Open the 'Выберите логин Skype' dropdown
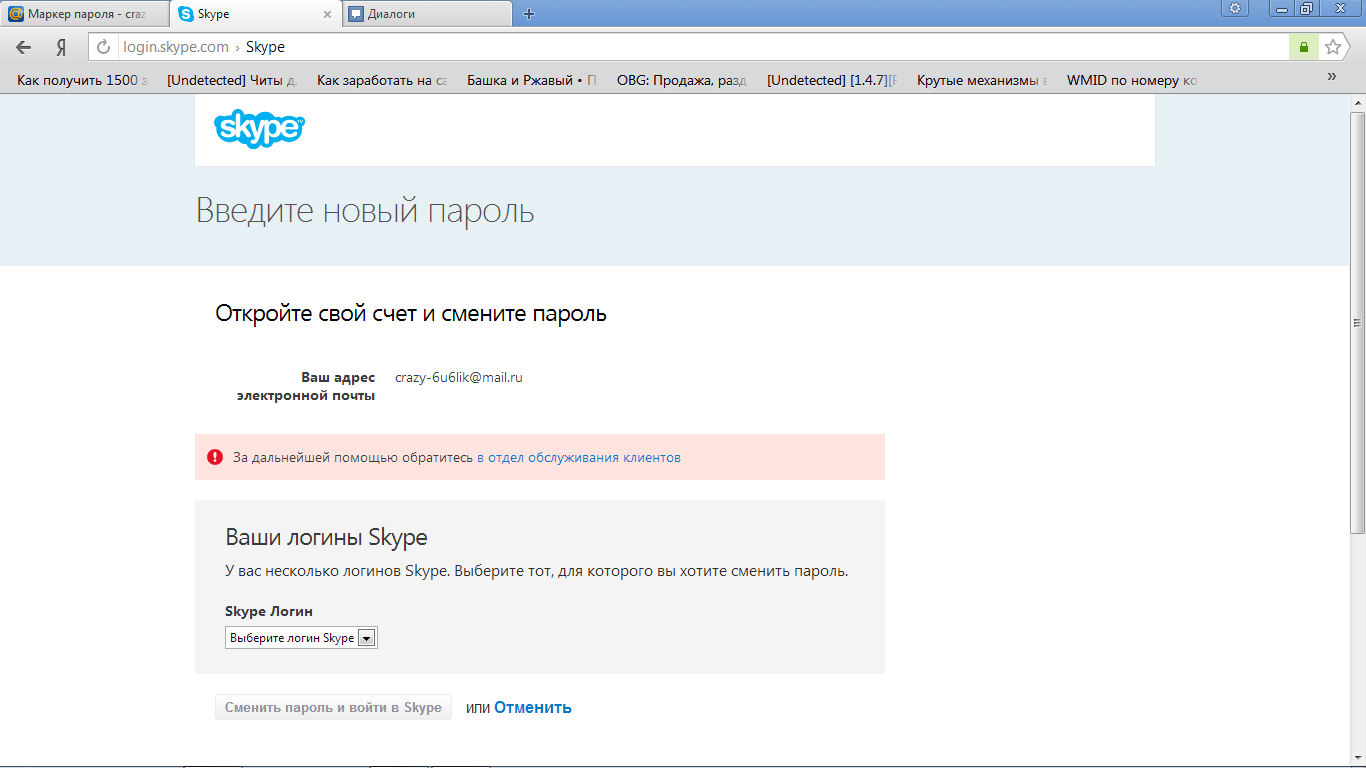 point(301,638)
